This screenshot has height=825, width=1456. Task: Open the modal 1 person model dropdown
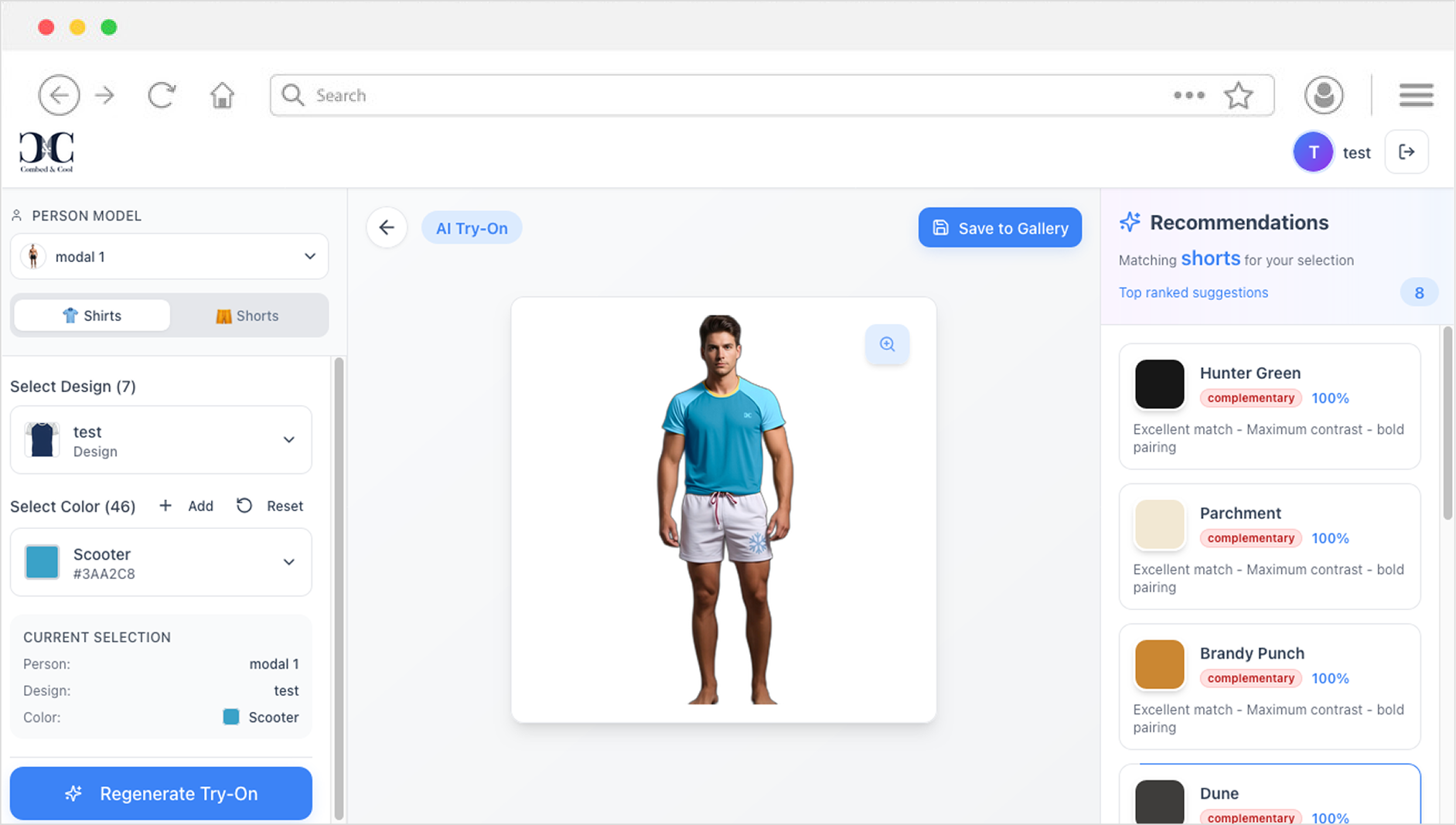[169, 257]
